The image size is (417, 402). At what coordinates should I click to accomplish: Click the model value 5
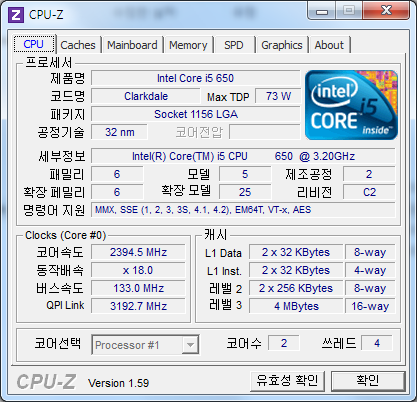[x=245, y=174]
